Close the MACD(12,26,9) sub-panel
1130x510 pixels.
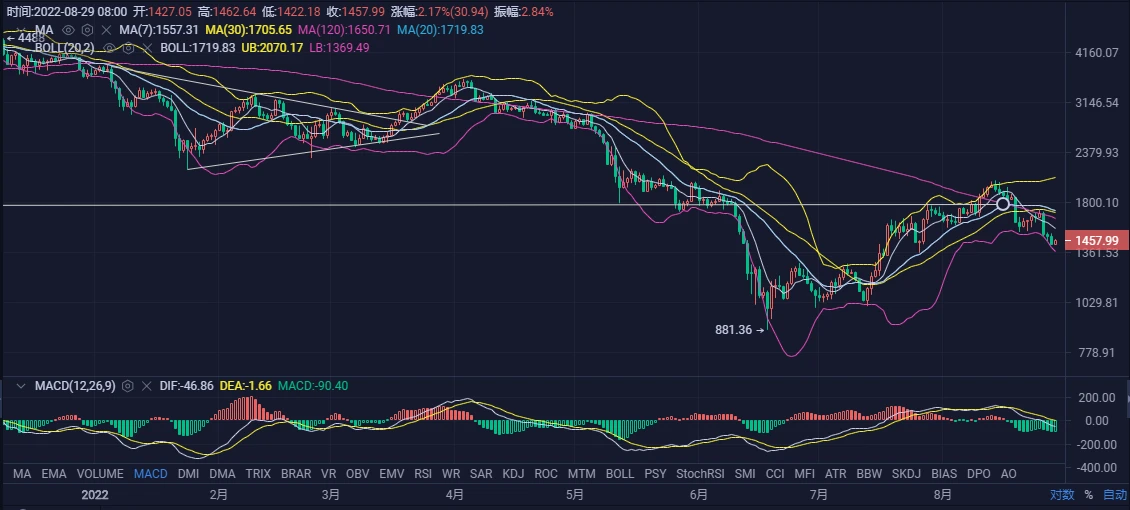point(147,386)
